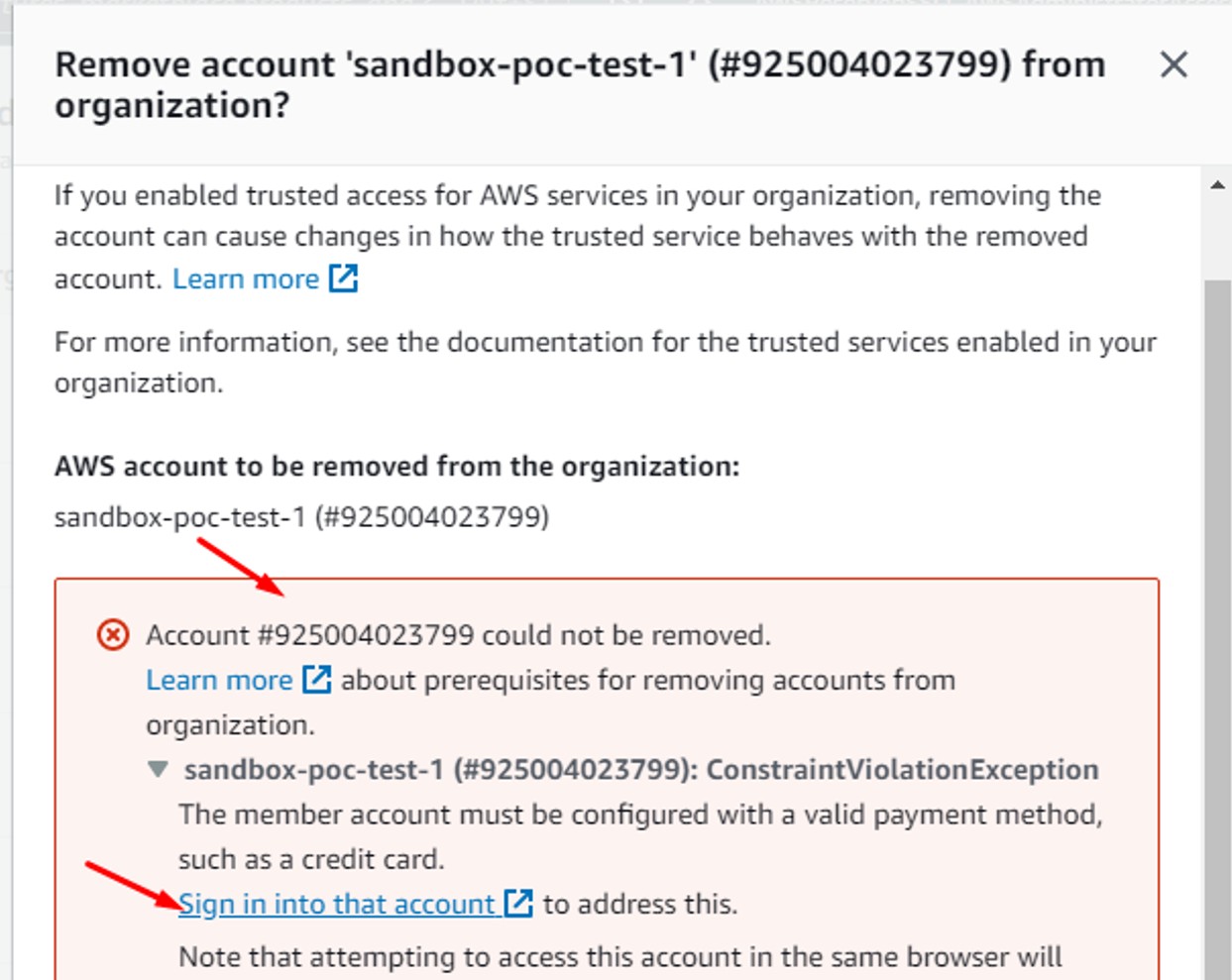Click the note about same browser access
Viewport: 1232px width, 980px height.
pos(619,958)
